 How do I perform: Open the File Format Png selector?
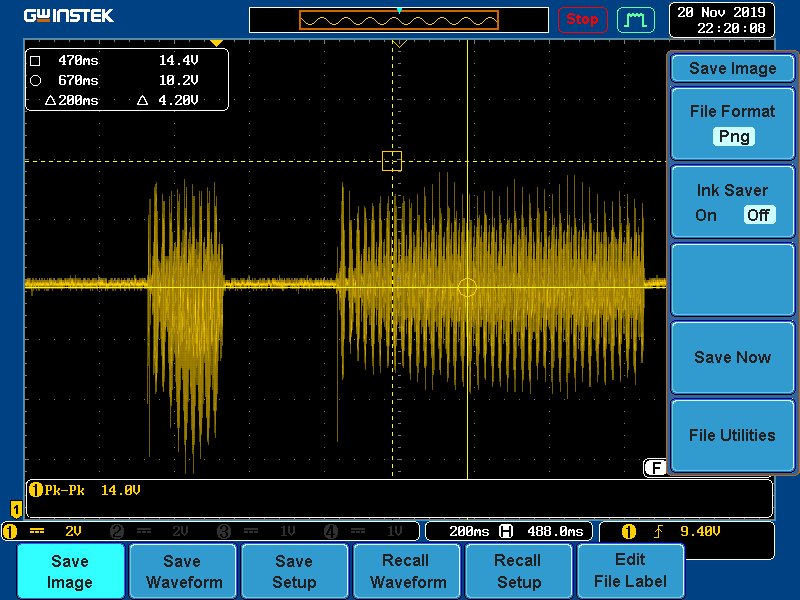[733, 137]
